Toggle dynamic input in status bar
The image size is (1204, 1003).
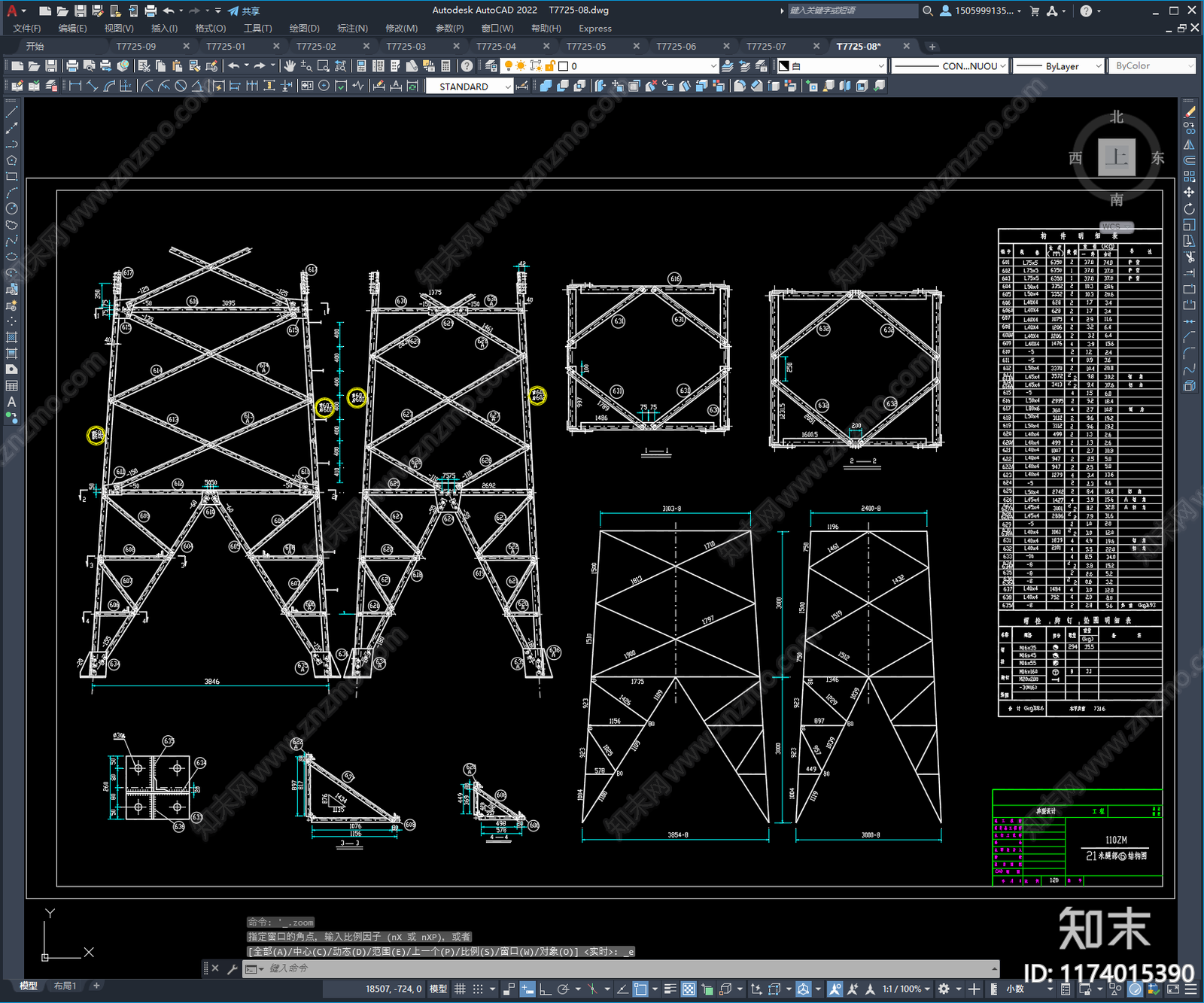point(528,989)
